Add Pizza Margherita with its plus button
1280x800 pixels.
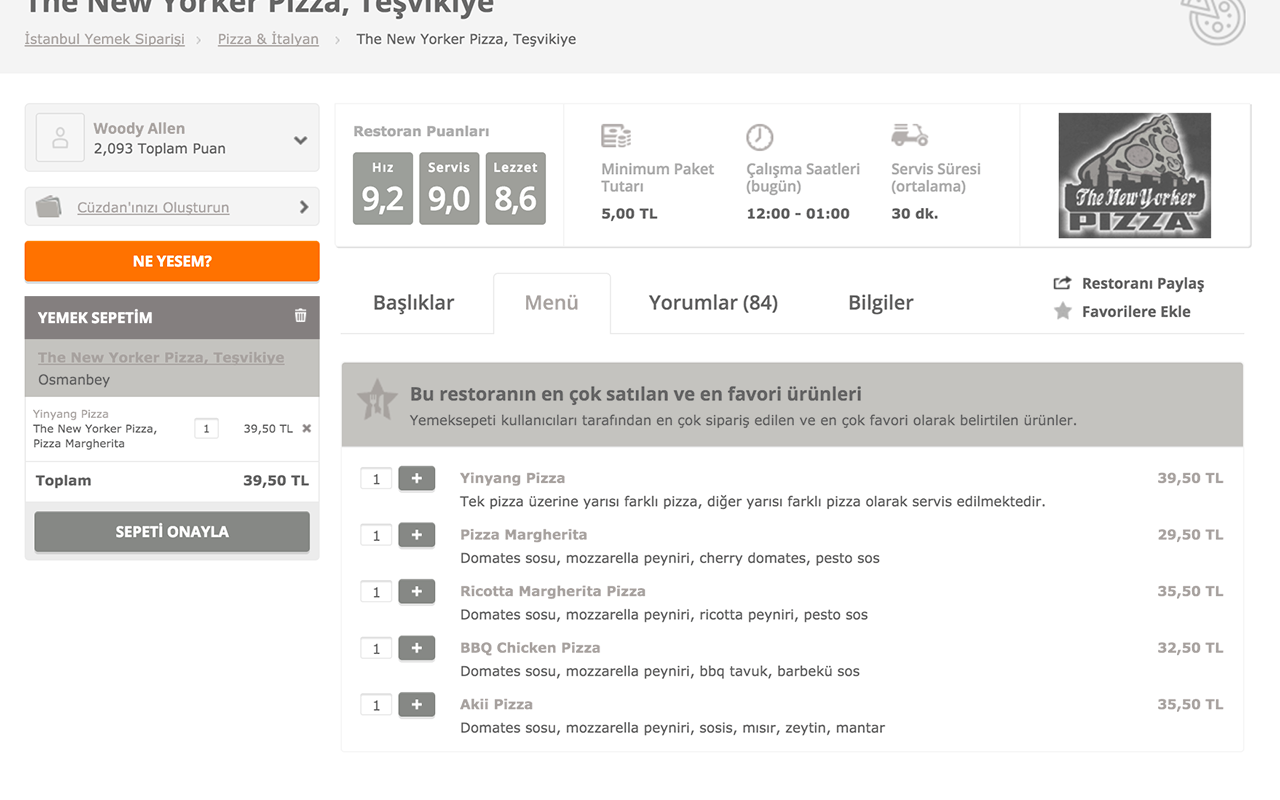point(417,535)
